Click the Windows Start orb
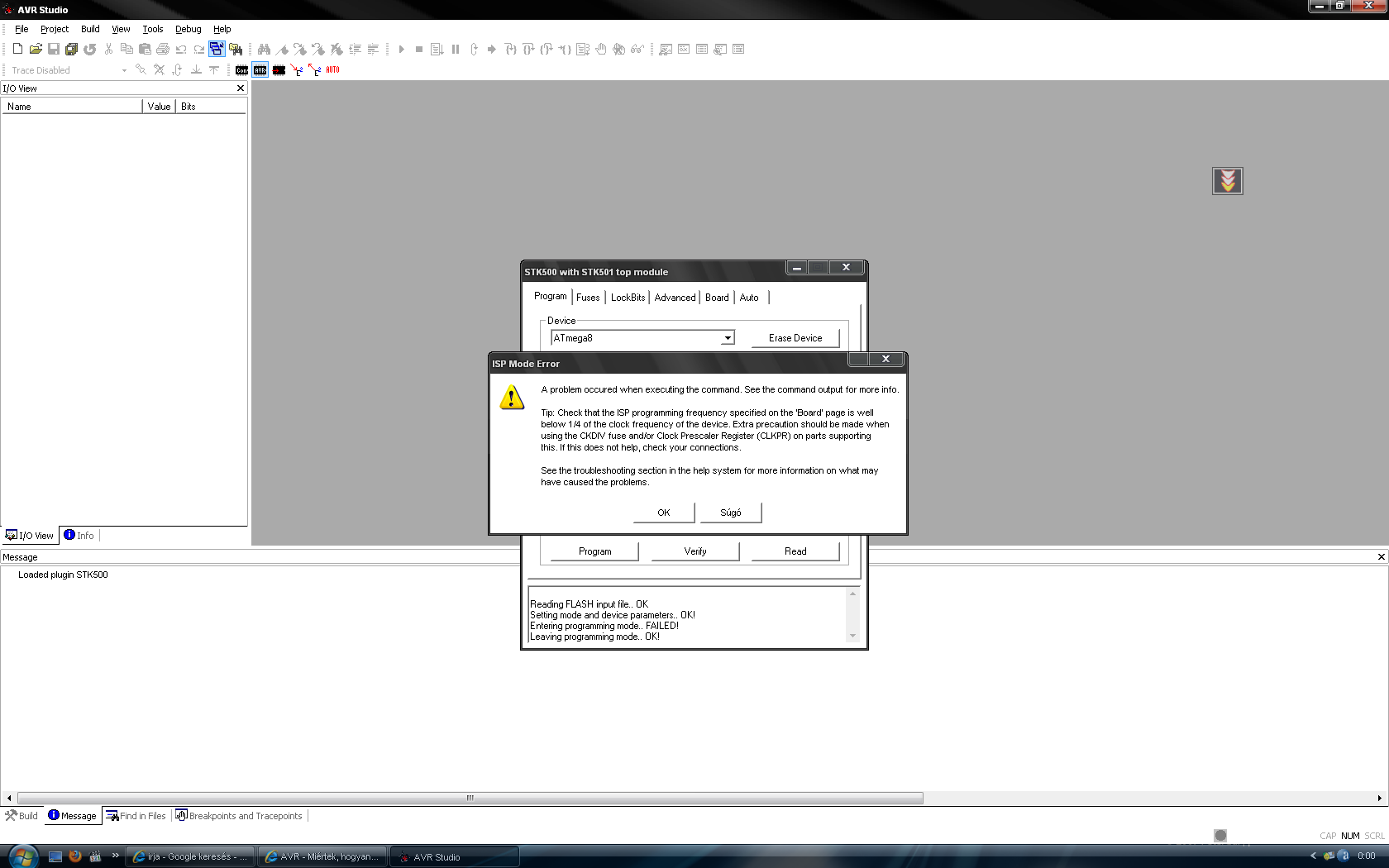This screenshot has width=1389, height=868. click(22, 856)
